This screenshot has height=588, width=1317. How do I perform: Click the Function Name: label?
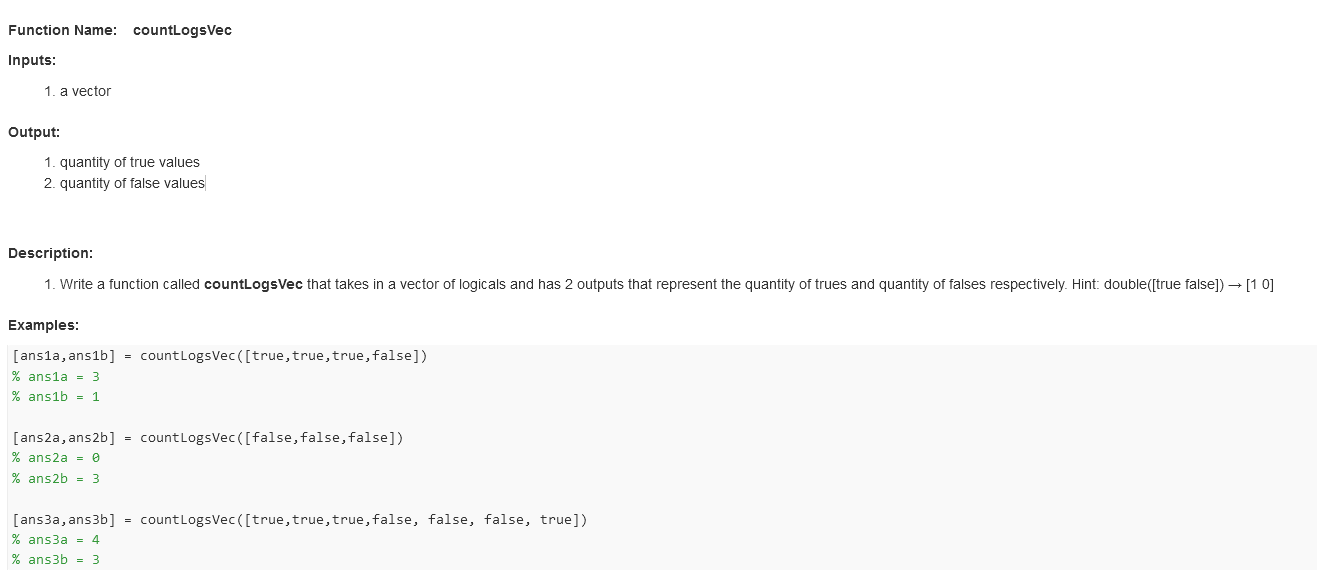click(x=63, y=30)
